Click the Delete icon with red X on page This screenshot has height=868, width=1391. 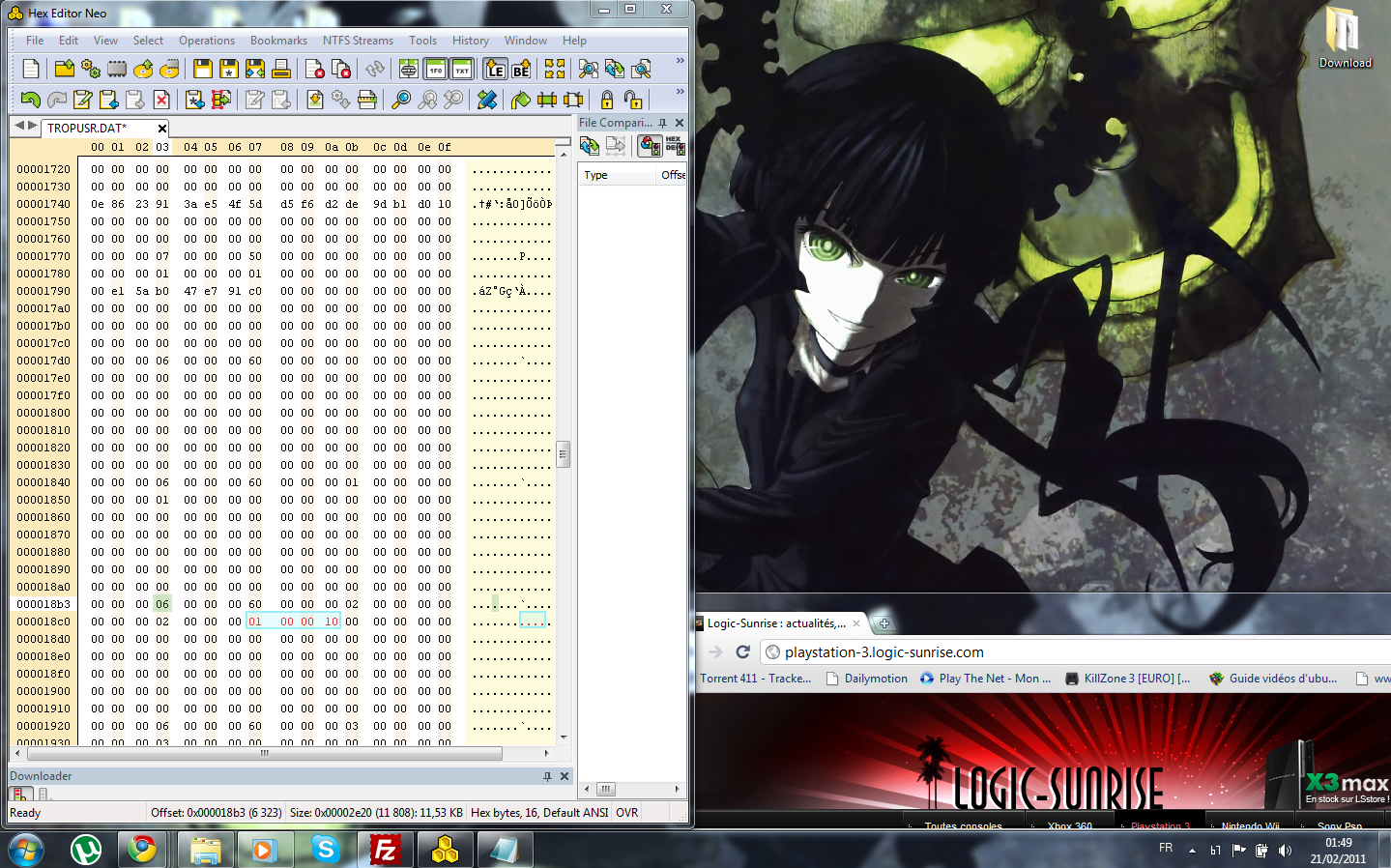[161, 100]
